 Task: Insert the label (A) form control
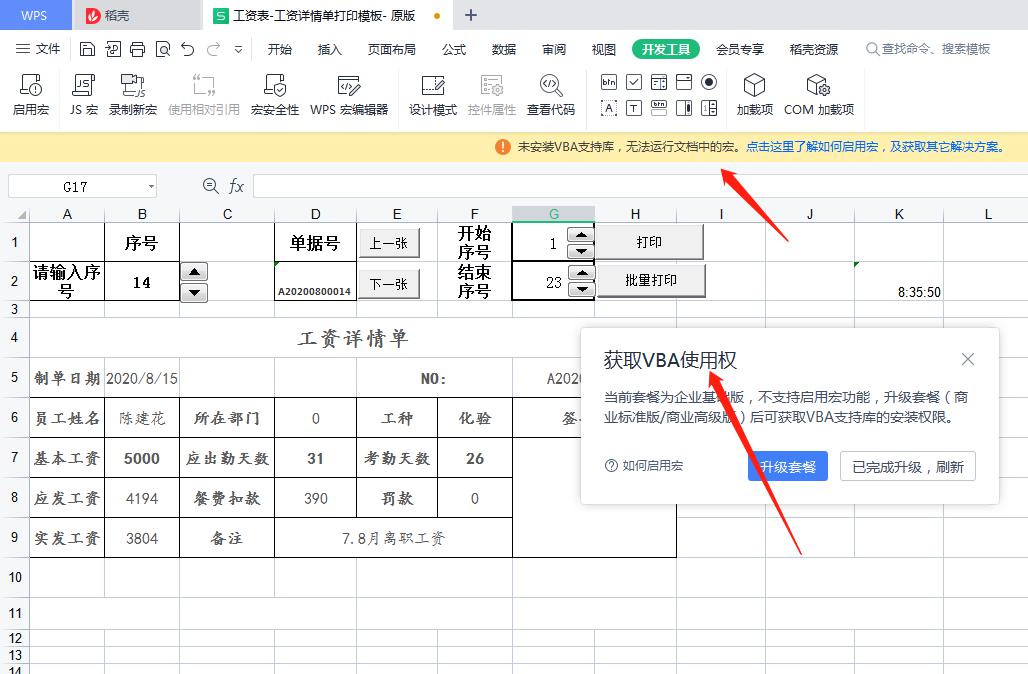608,108
